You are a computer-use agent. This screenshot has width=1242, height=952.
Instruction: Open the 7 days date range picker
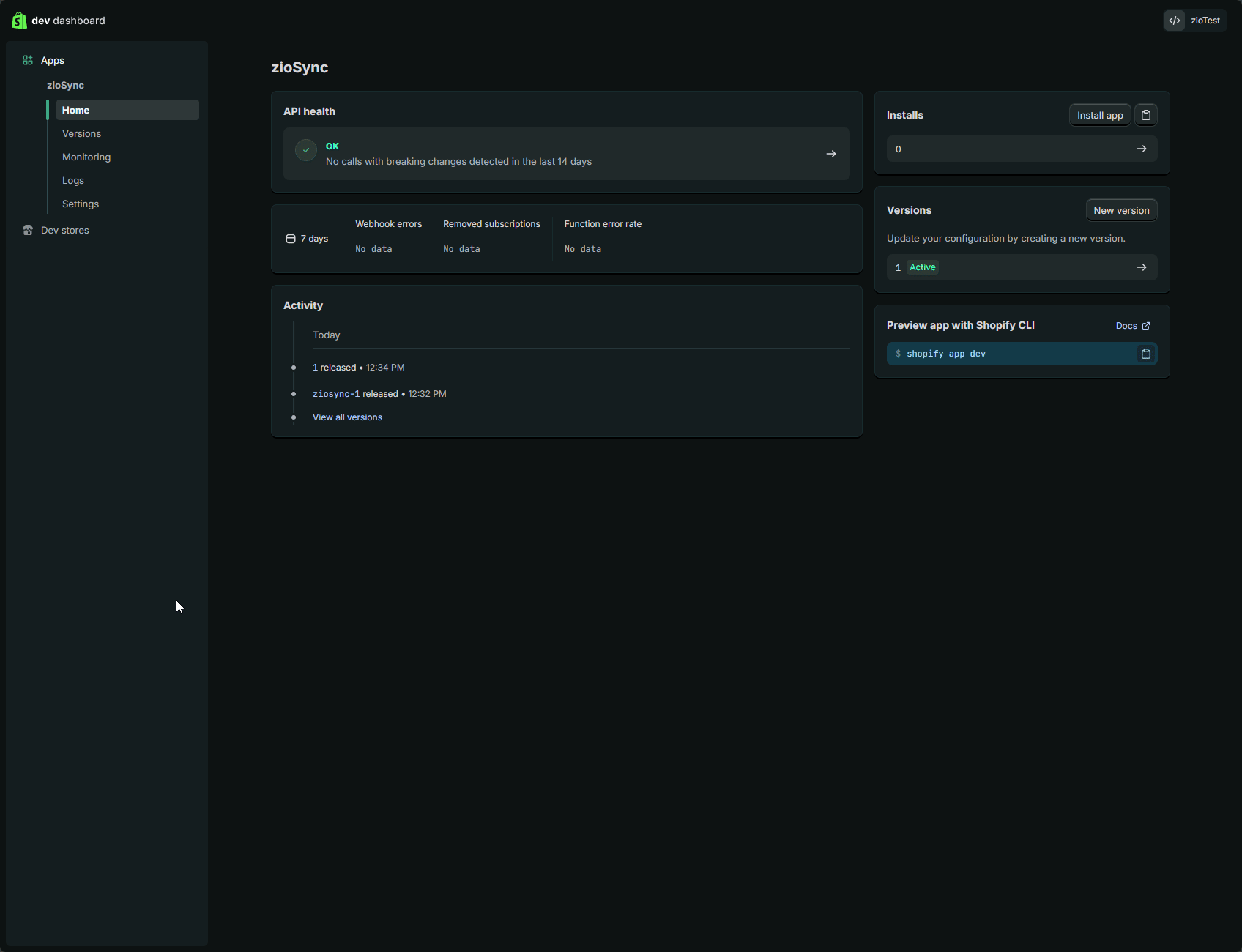coord(308,239)
